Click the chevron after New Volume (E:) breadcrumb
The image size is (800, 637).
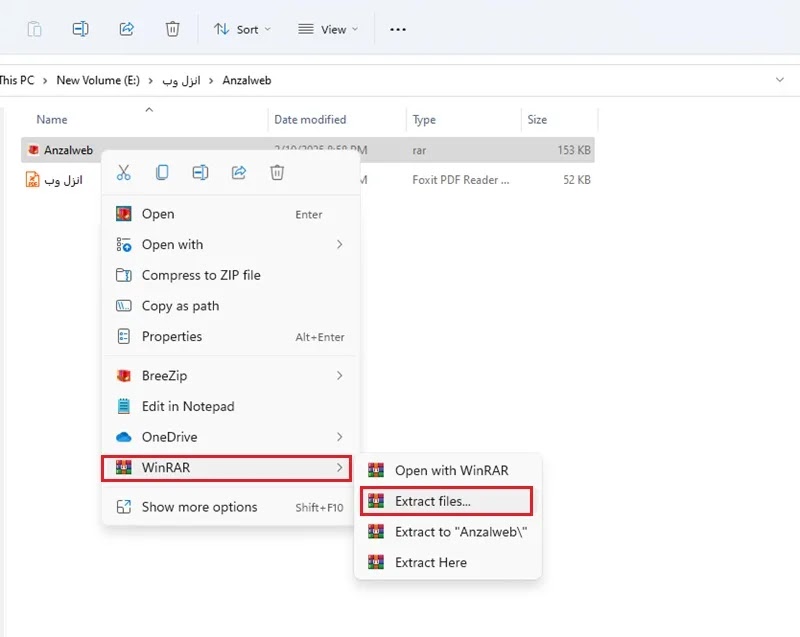tap(151, 81)
